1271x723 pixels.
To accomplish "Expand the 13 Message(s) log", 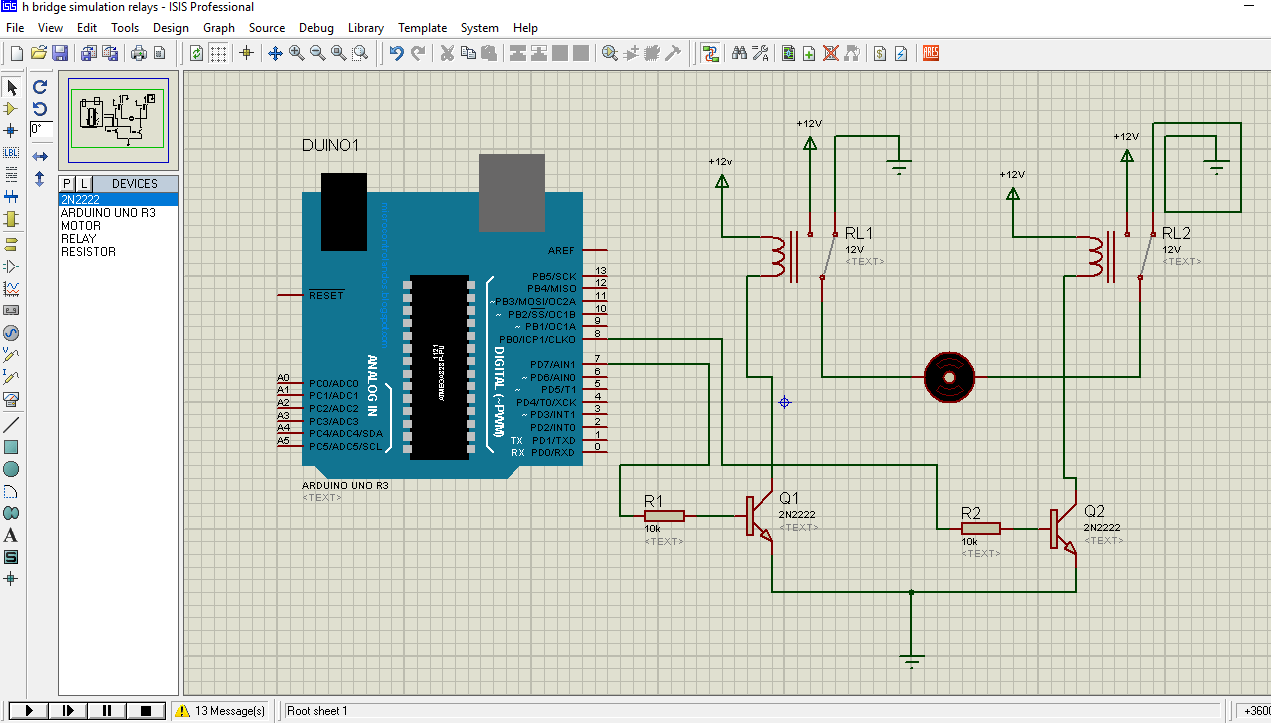I will tap(220, 710).
